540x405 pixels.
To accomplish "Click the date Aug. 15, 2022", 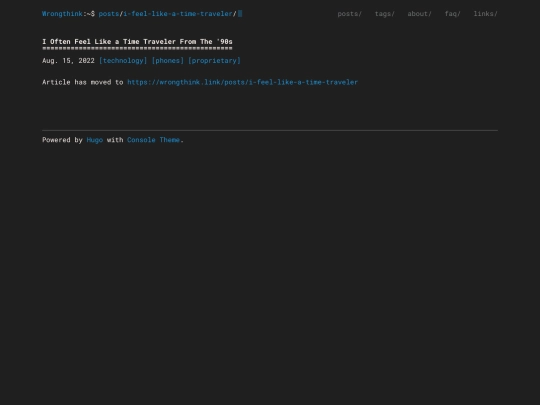I will coord(68,61).
